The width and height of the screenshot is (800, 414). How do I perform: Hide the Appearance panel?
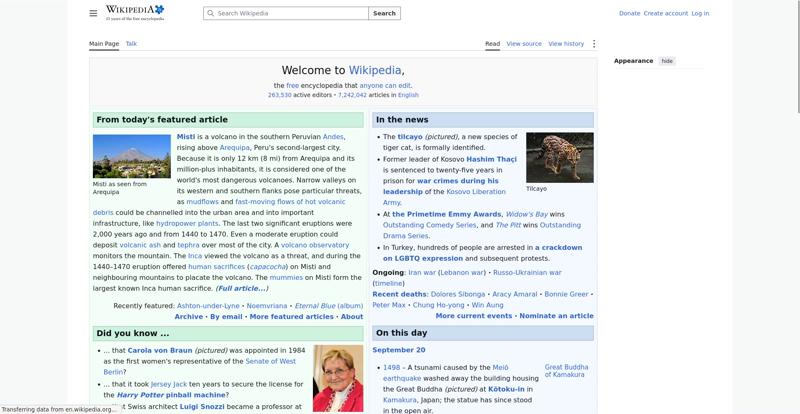coord(667,61)
